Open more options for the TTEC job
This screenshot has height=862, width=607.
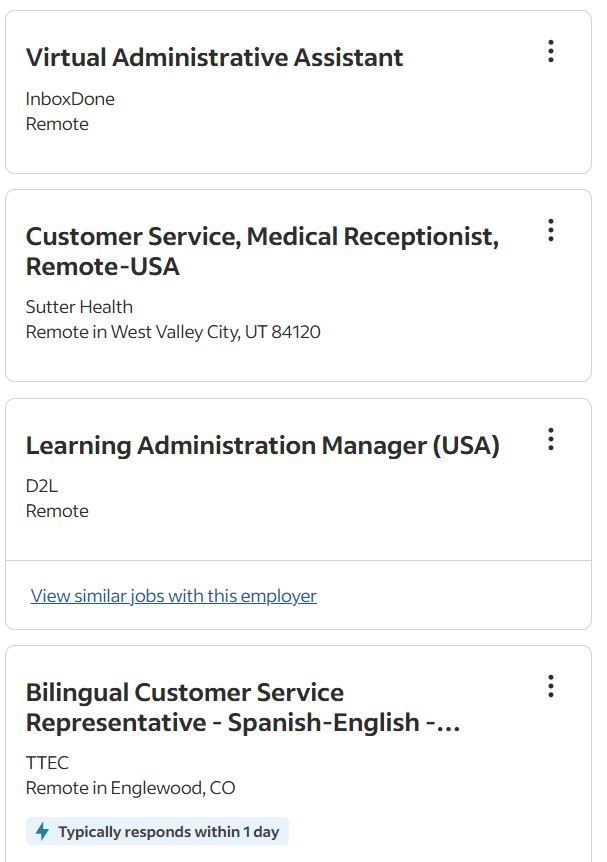coord(550,686)
